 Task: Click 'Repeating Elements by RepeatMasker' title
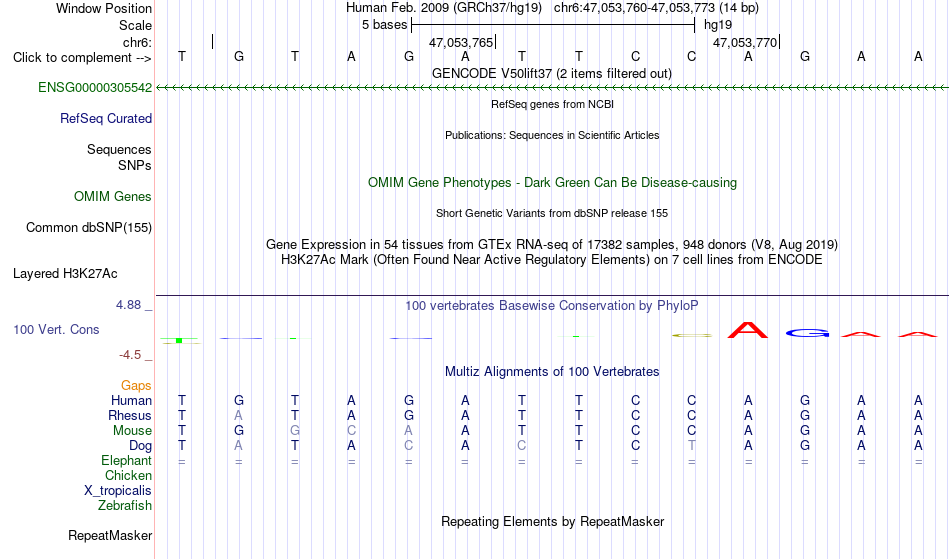552,521
